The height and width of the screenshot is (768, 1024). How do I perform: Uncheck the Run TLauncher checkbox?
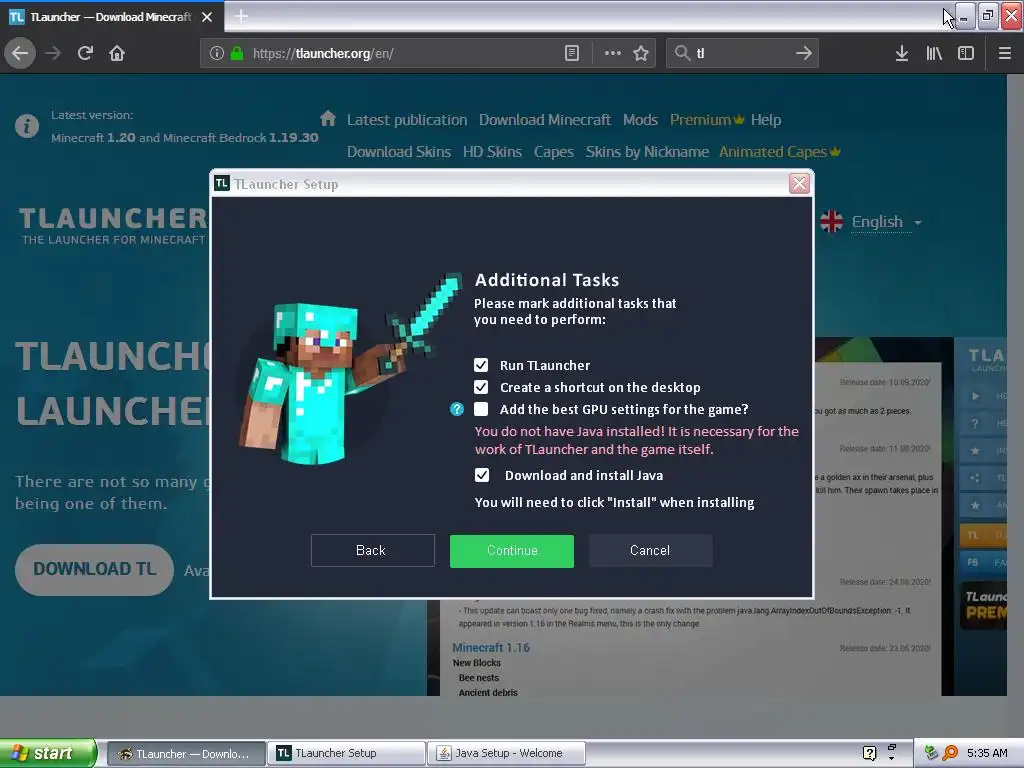pos(481,365)
